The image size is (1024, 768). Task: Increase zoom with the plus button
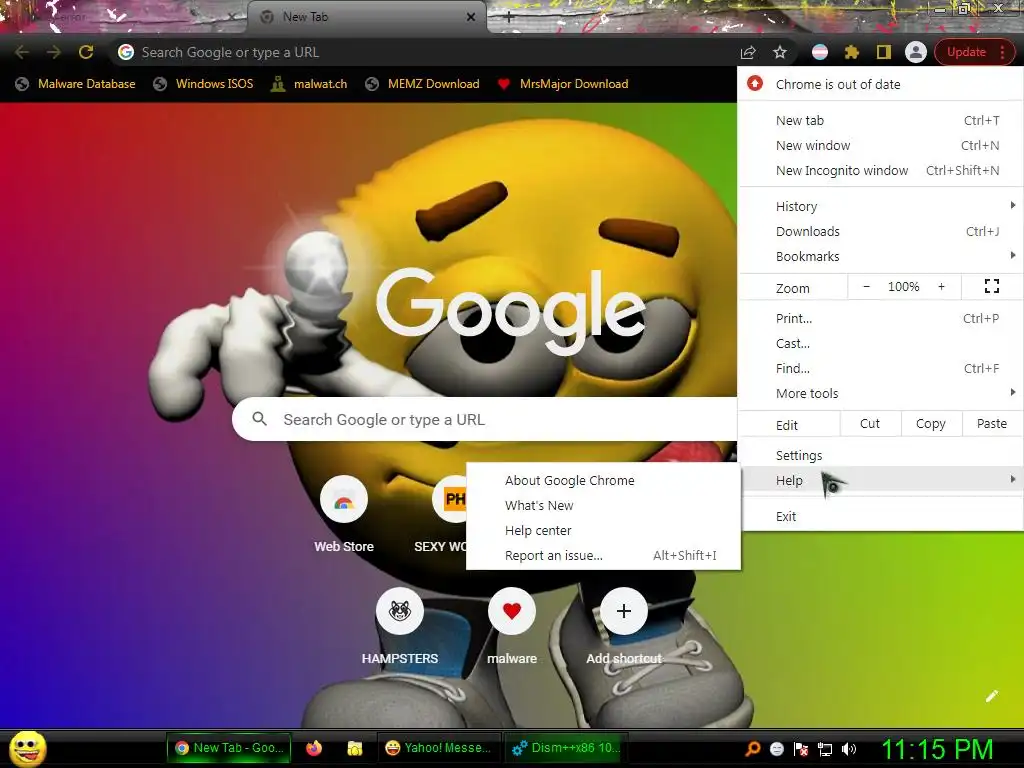click(x=941, y=286)
